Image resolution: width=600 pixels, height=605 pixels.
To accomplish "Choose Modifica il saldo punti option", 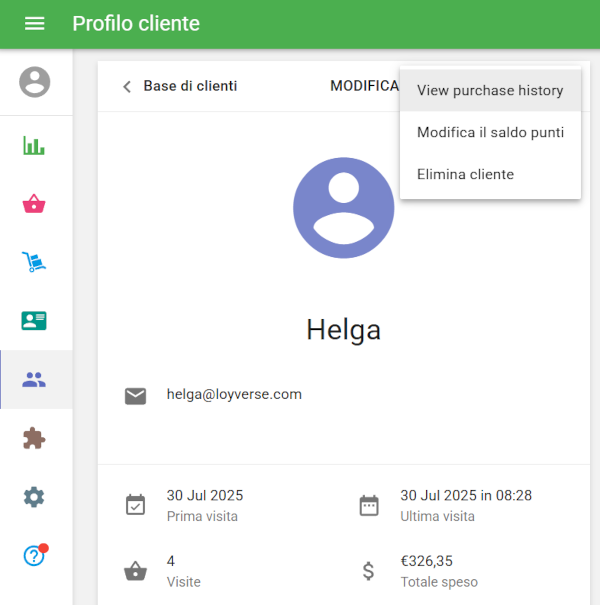I will [490, 132].
